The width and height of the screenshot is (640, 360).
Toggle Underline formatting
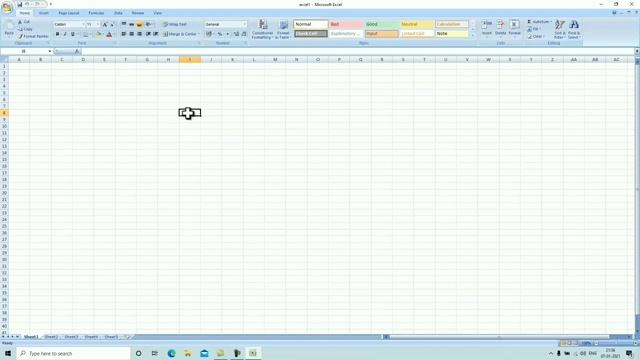coord(73,34)
